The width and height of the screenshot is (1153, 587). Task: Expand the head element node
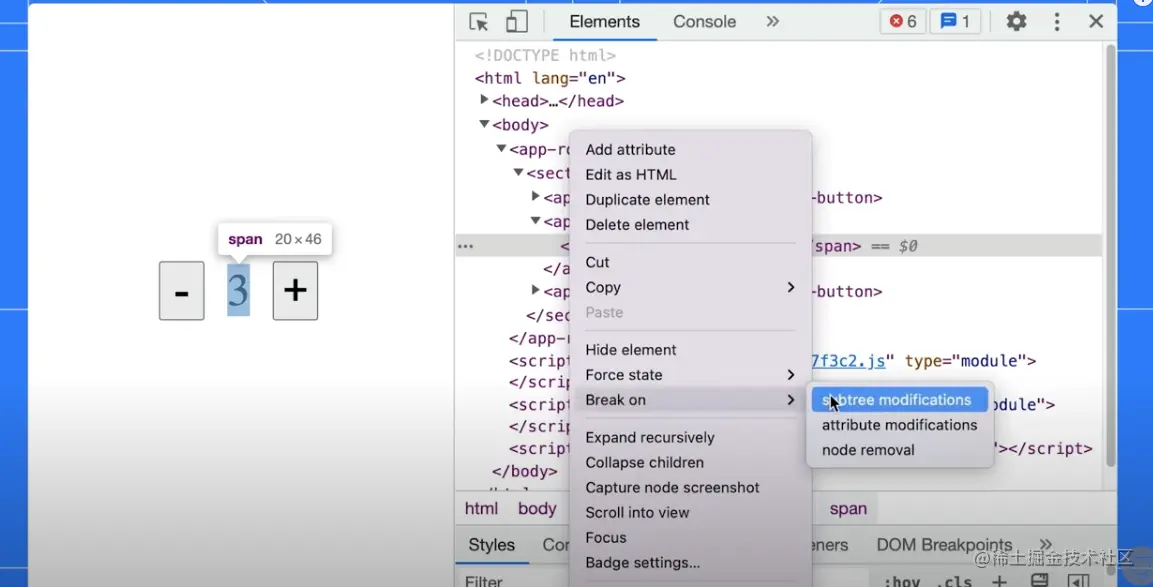coord(484,99)
